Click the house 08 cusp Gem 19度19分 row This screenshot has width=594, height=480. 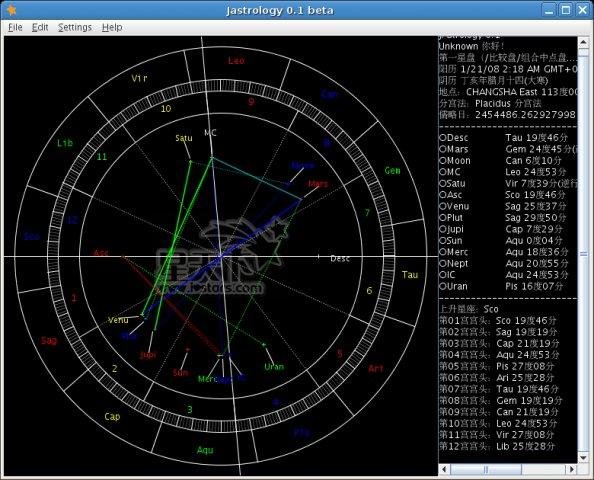pos(501,400)
